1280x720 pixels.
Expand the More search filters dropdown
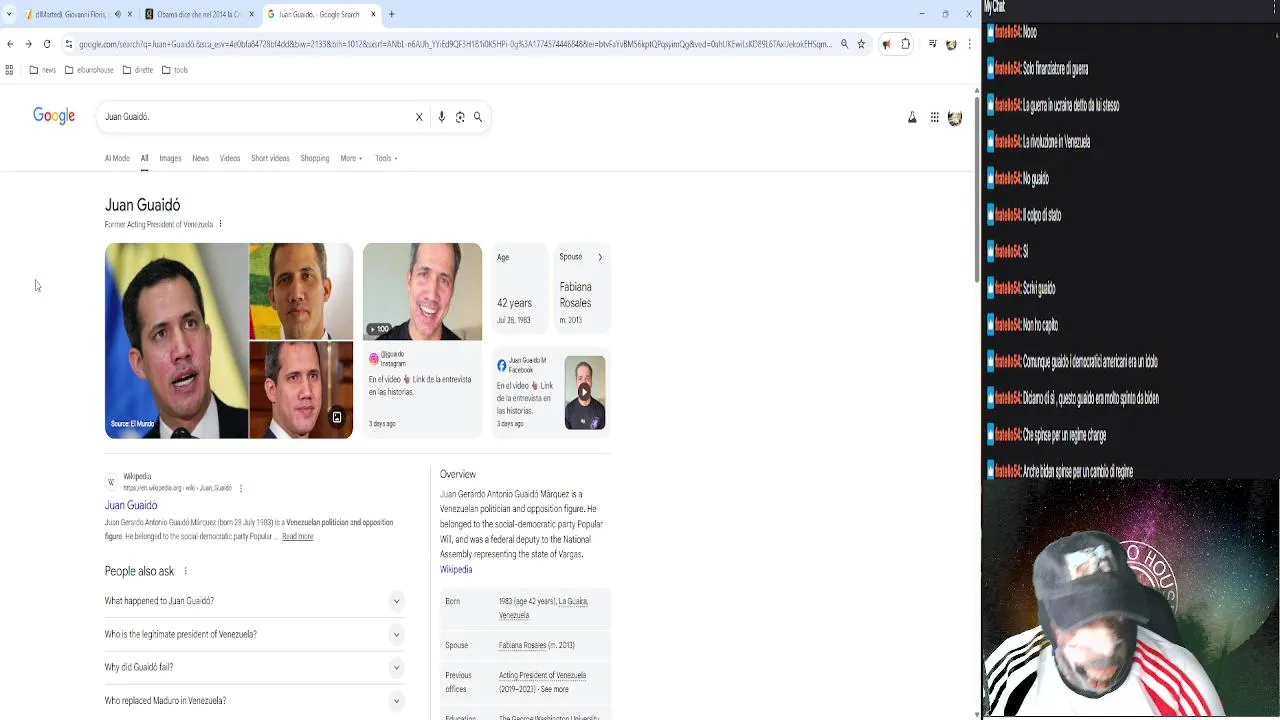tap(350, 158)
